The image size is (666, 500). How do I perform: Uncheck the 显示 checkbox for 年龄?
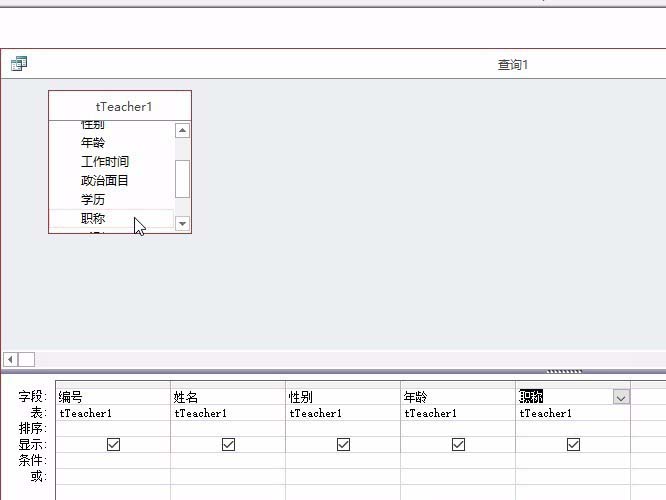tap(458, 445)
